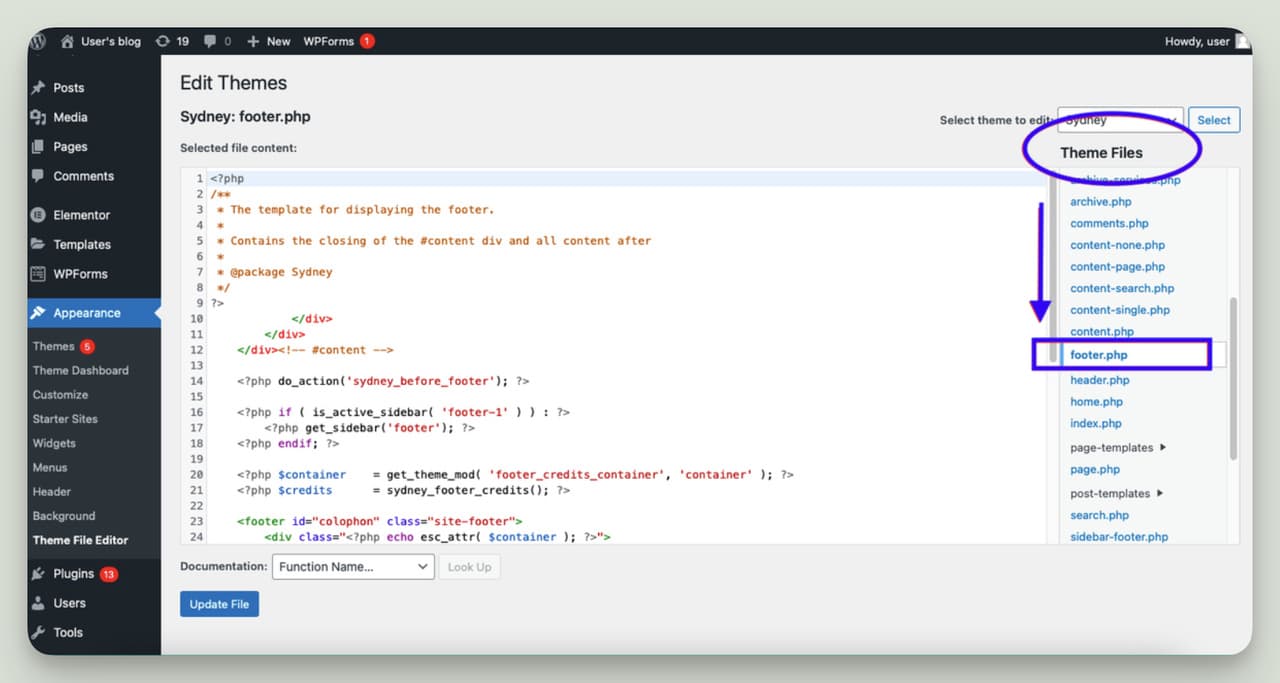Screen dimensions: 1280x683
Task: Click the Select theme button
Action: pos(1214,120)
